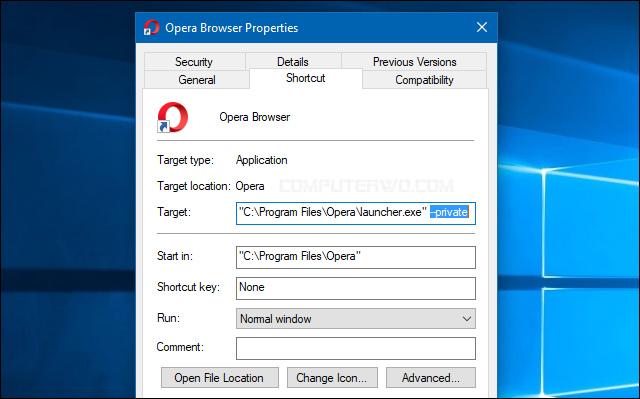Switch to the General tab
The width and height of the screenshot is (640, 399).
tap(197, 80)
